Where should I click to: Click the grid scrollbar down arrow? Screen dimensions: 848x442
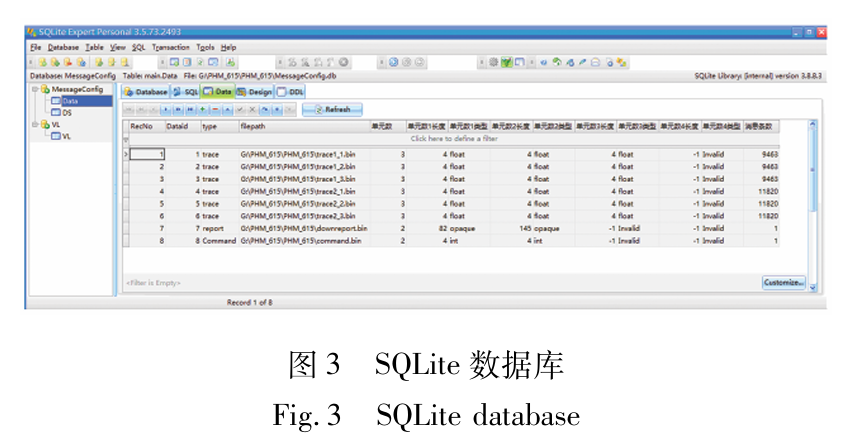coord(812,288)
